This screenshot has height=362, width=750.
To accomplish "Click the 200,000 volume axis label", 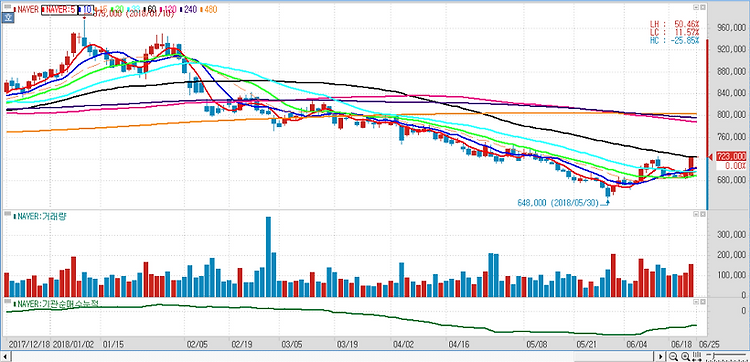I will (x=732, y=255).
